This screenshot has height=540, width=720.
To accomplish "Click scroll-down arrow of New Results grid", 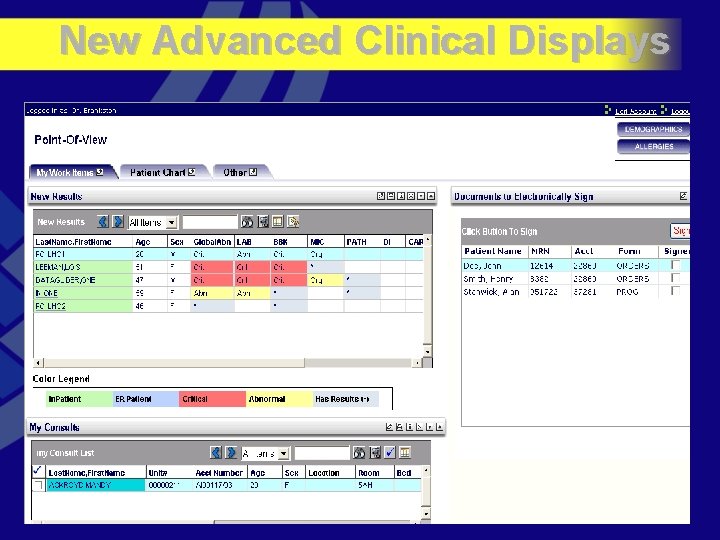I will (x=428, y=351).
